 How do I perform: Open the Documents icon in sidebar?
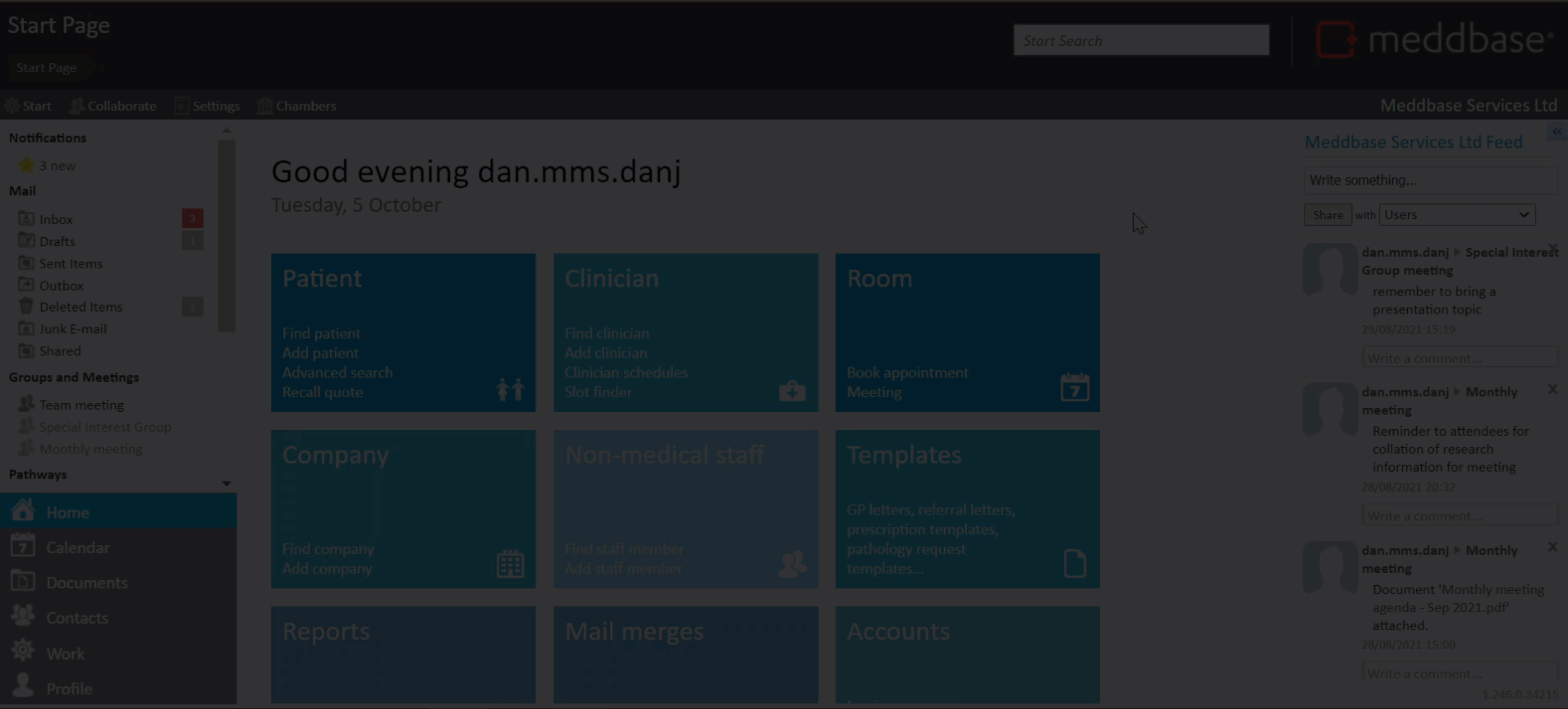click(x=23, y=582)
